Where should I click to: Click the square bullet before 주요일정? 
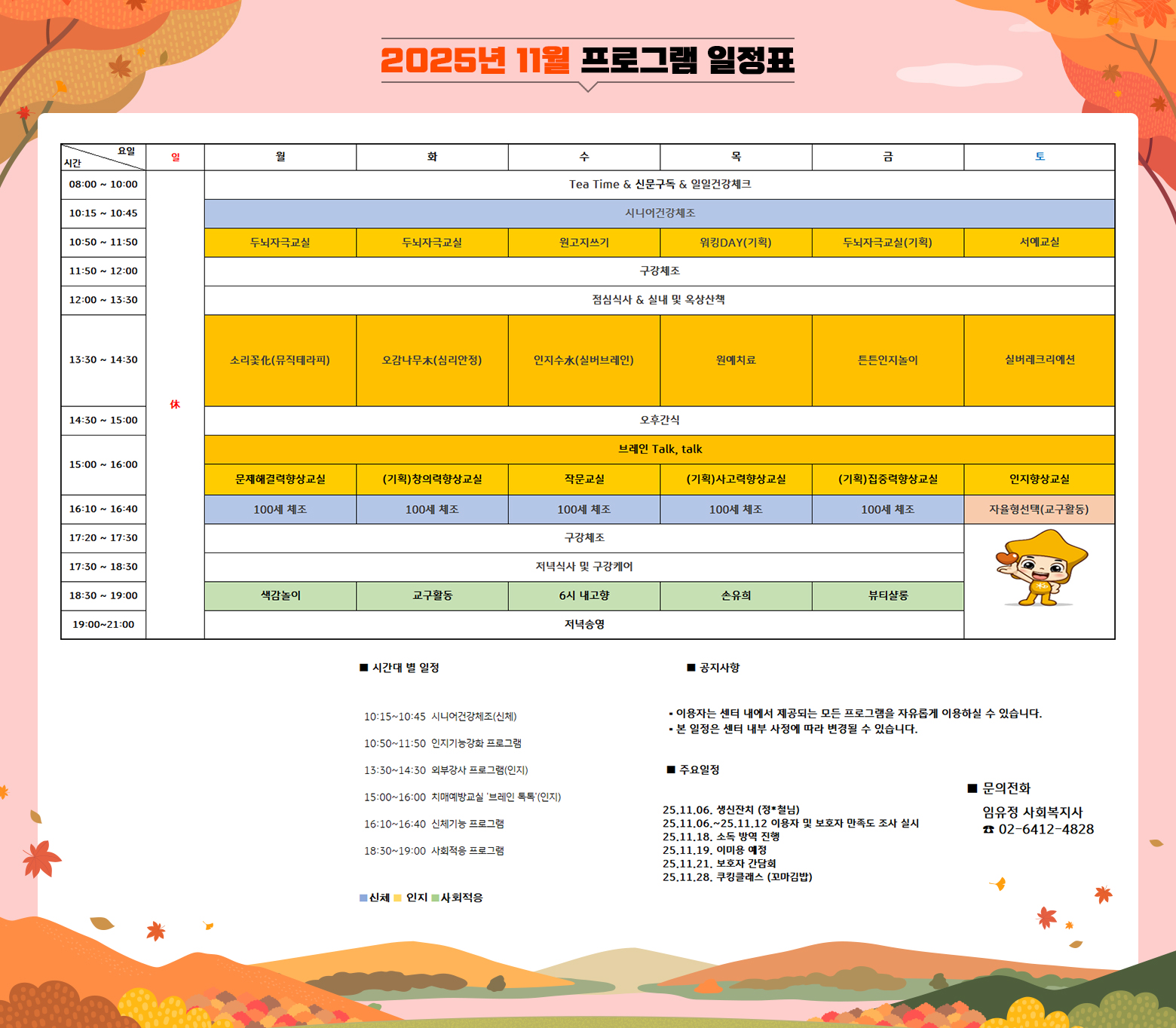tap(670, 769)
